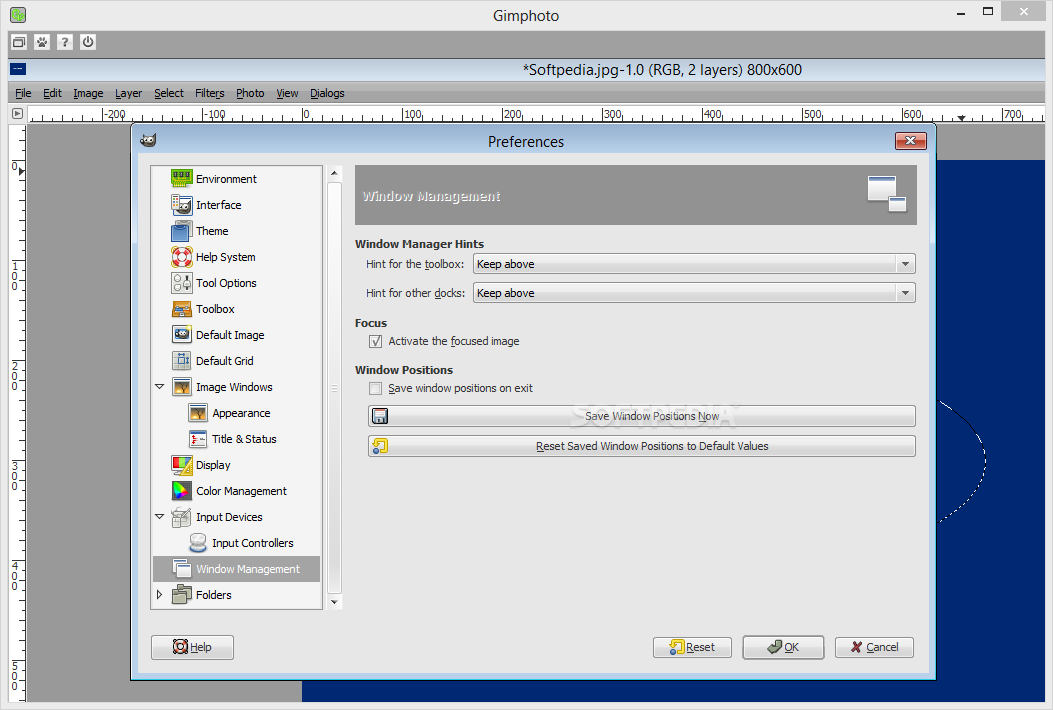Click the image window menu button icon
Screen dimensions: 1053x710
[18, 69]
